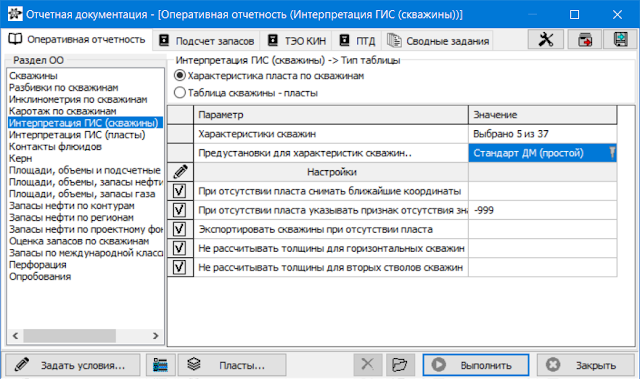Select Инклинометрия по скважинам

click(78, 99)
